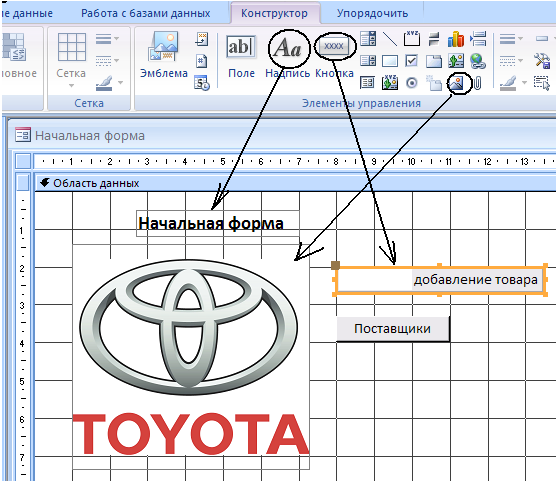557x482 pixels.
Task: Select the Toyota logo image
Action: click(x=191, y=357)
